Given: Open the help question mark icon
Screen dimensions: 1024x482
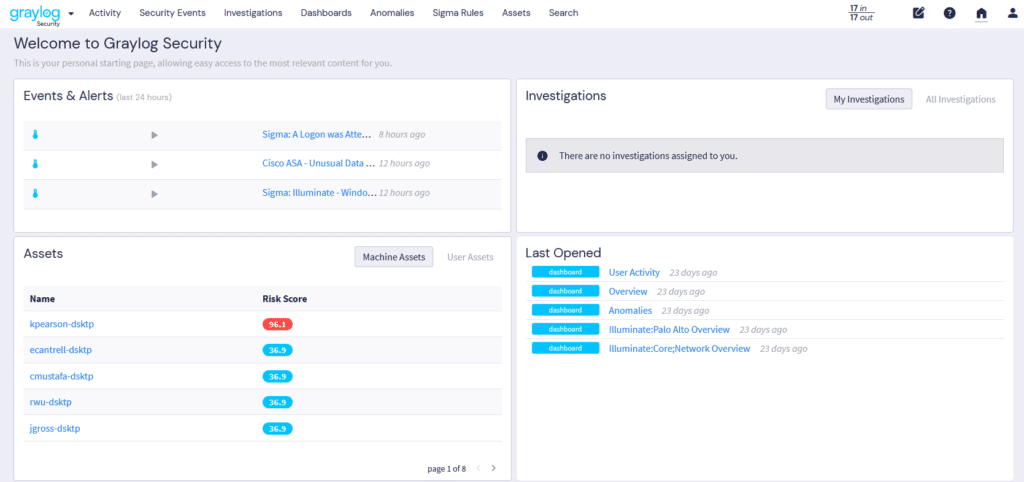Looking at the screenshot, I should click(x=950, y=13).
